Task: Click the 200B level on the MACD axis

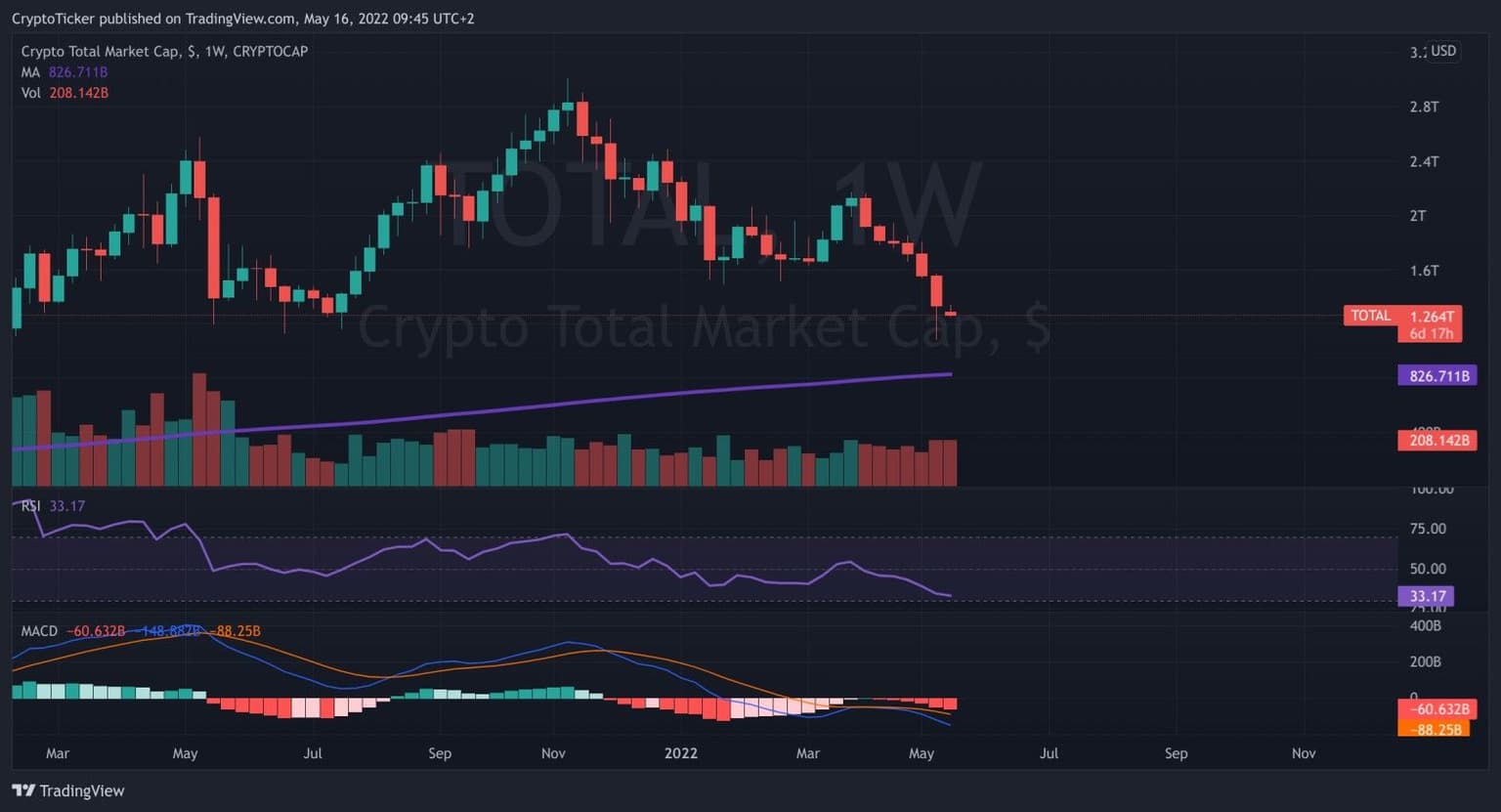Action: (x=1425, y=662)
